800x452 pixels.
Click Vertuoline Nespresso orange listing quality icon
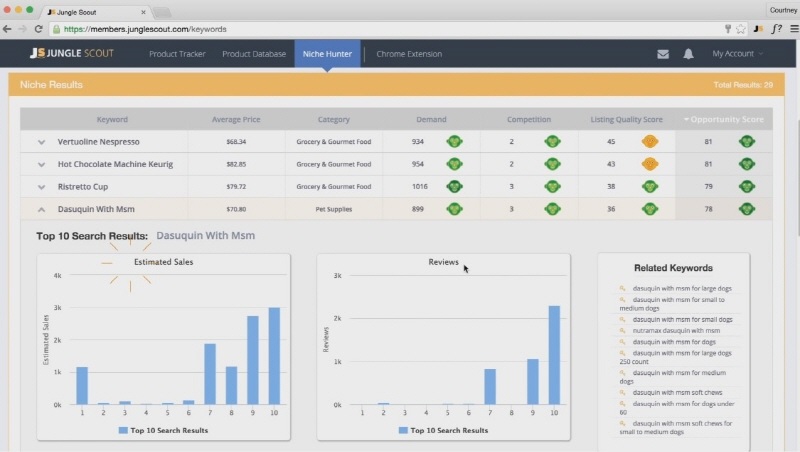tap(650, 141)
